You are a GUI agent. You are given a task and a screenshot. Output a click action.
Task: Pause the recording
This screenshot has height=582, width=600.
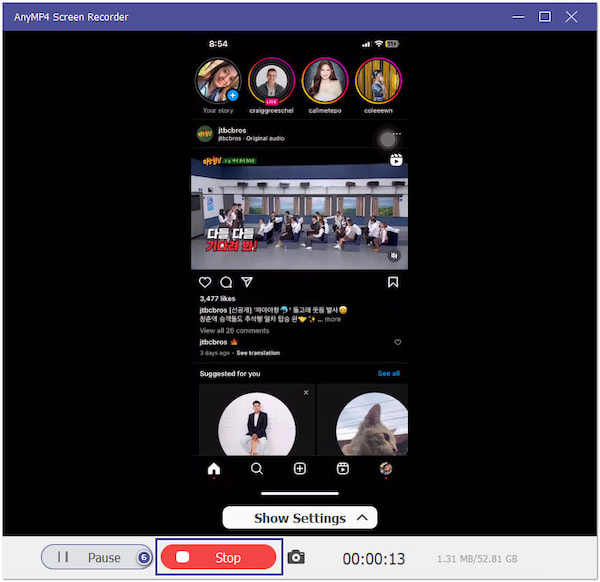[96, 557]
